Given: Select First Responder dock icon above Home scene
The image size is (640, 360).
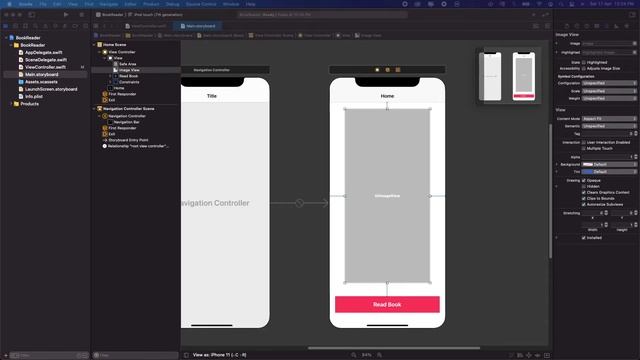Looking at the screenshot, I should (x=387, y=70).
